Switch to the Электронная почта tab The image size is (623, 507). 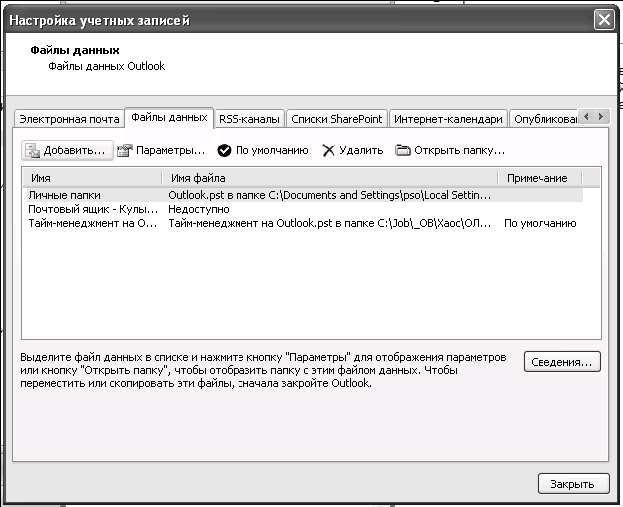68,119
